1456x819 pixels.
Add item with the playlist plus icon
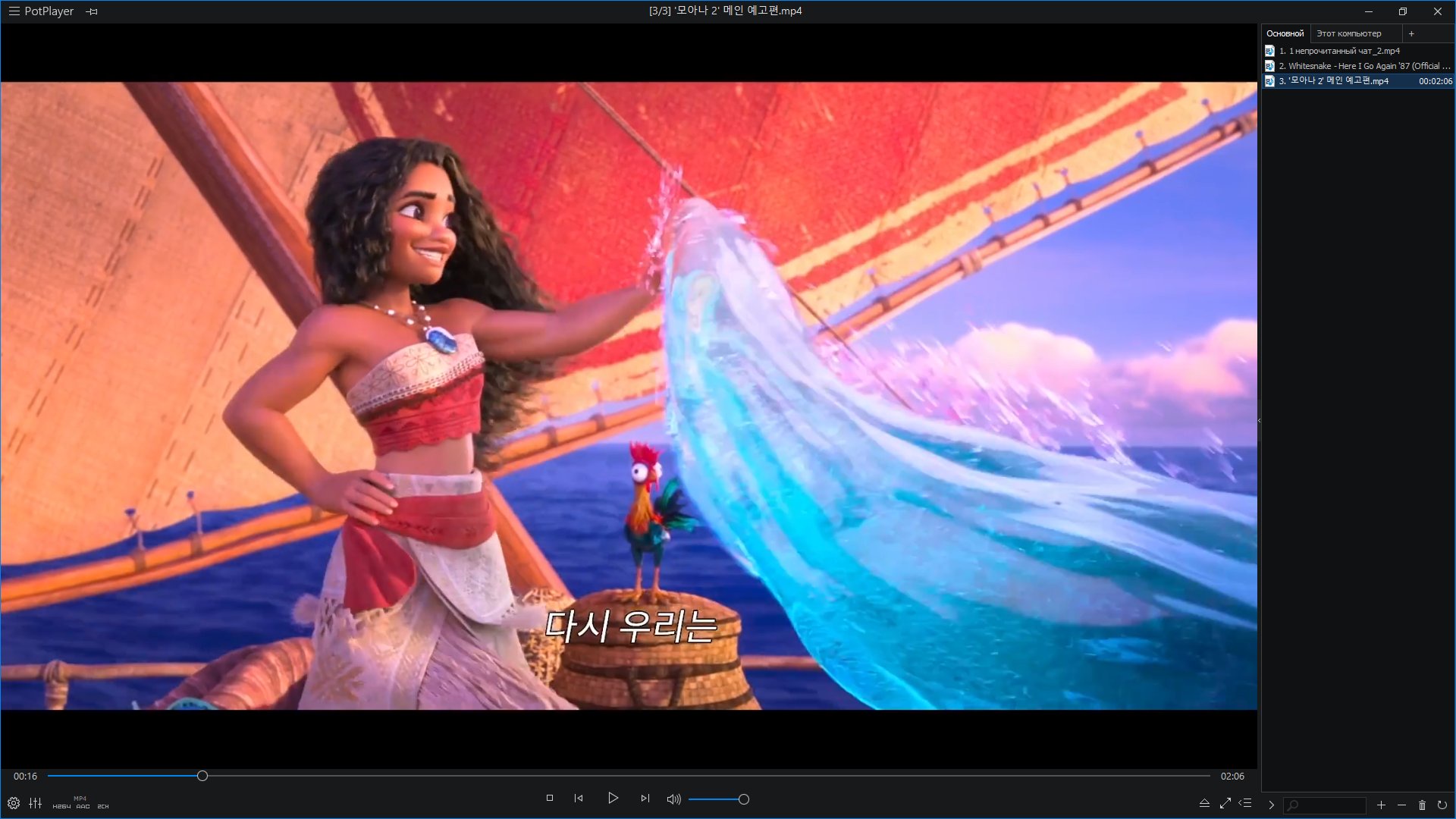tap(1381, 805)
